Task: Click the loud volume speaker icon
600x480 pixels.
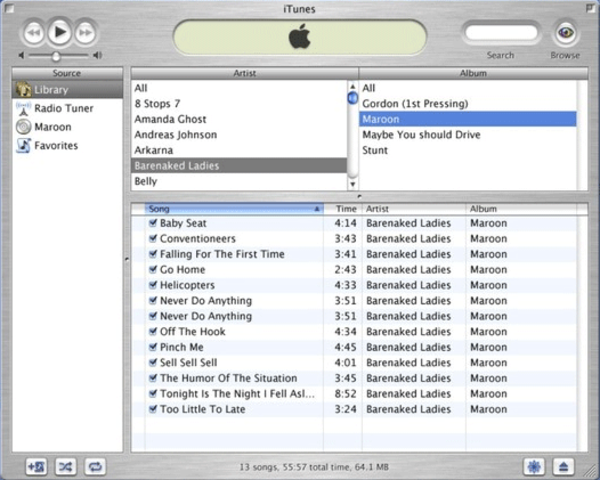Action: click(x=98, y=56)
